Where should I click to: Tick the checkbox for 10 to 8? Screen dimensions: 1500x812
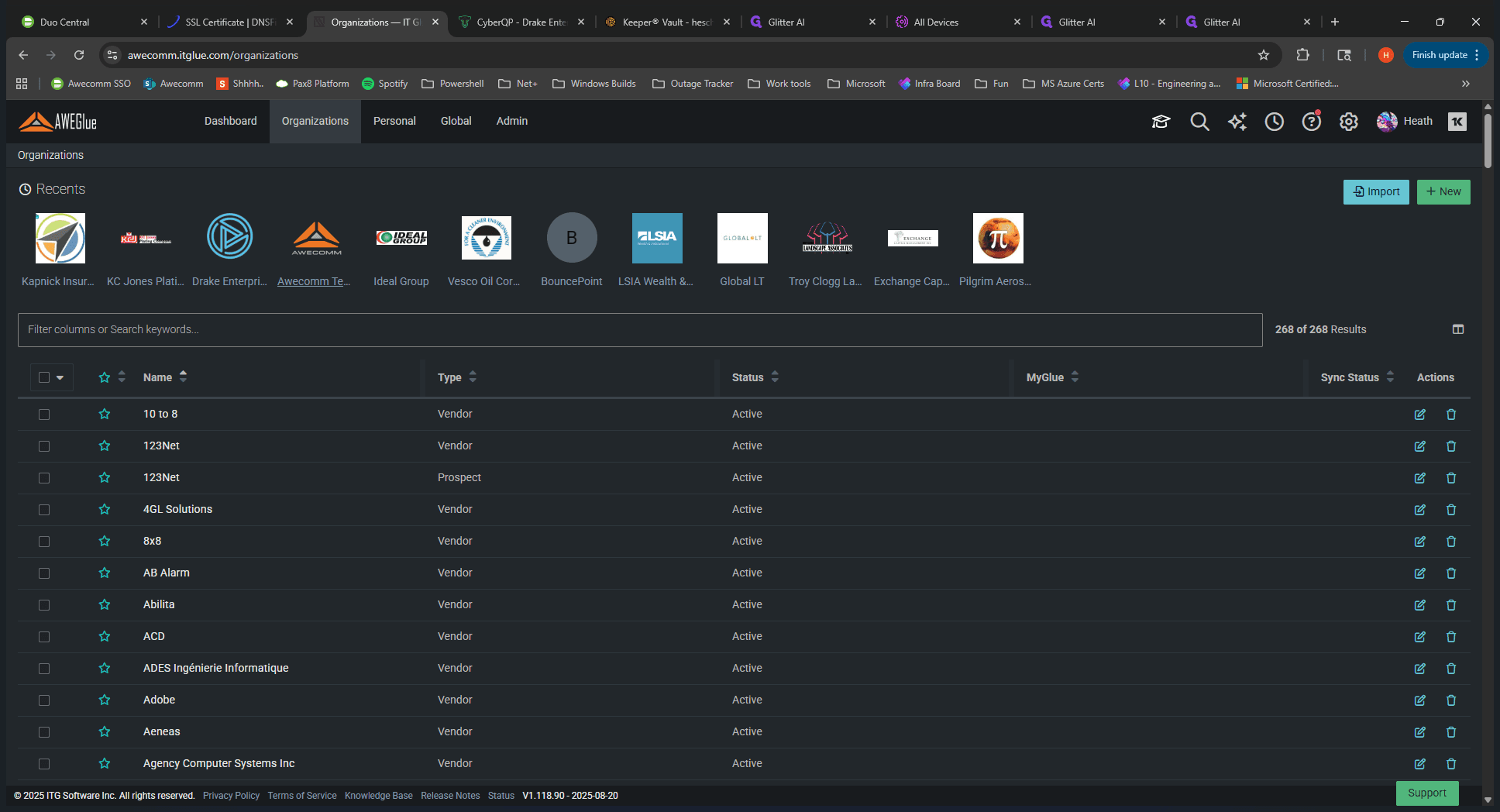[x=44, y=415]
